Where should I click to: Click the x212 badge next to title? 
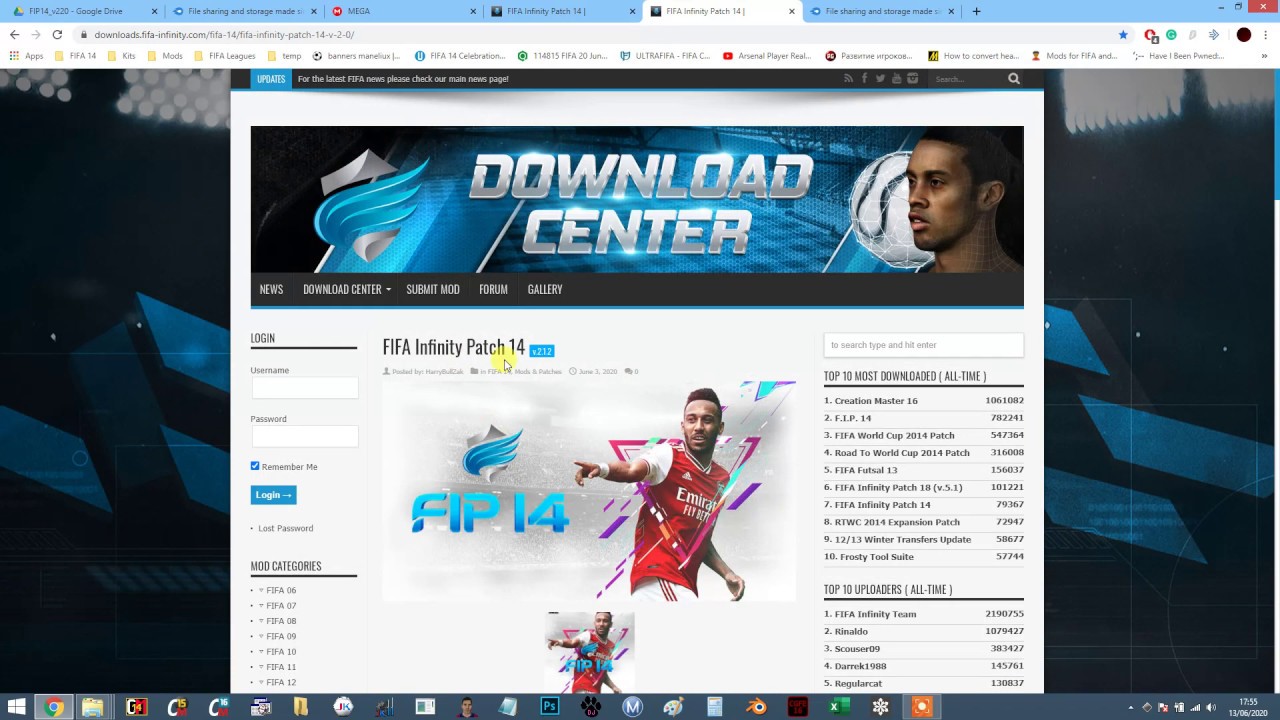pyautogui.click(x=541, y=351)
